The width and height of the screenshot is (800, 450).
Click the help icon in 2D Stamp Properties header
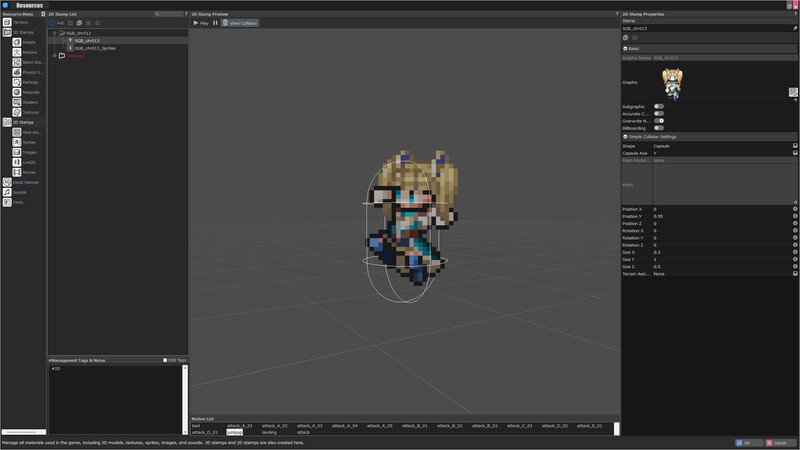coord(795,14)
